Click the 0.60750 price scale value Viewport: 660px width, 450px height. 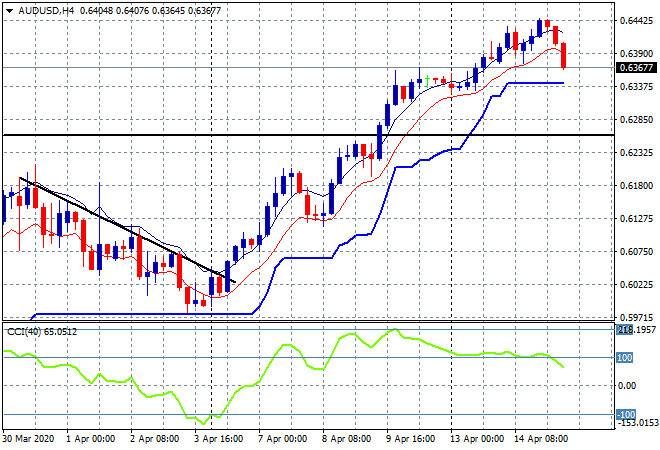(636, 252)
